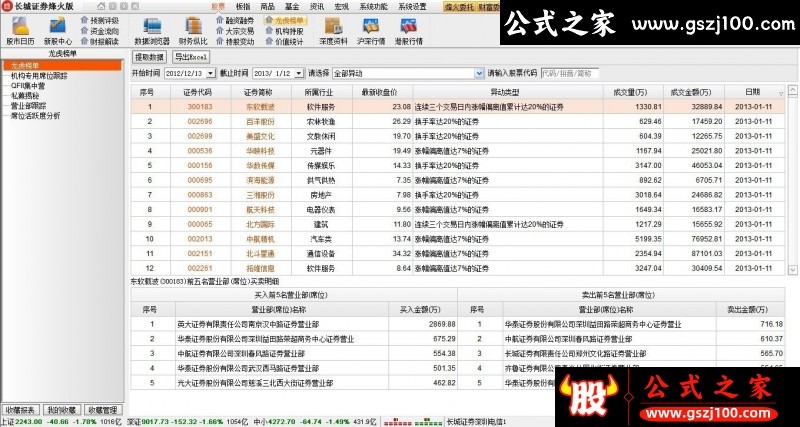This screenshot has height=427, width=800.
Task: Open the 财务纵比 financial comparison icon
Action: 193,31
